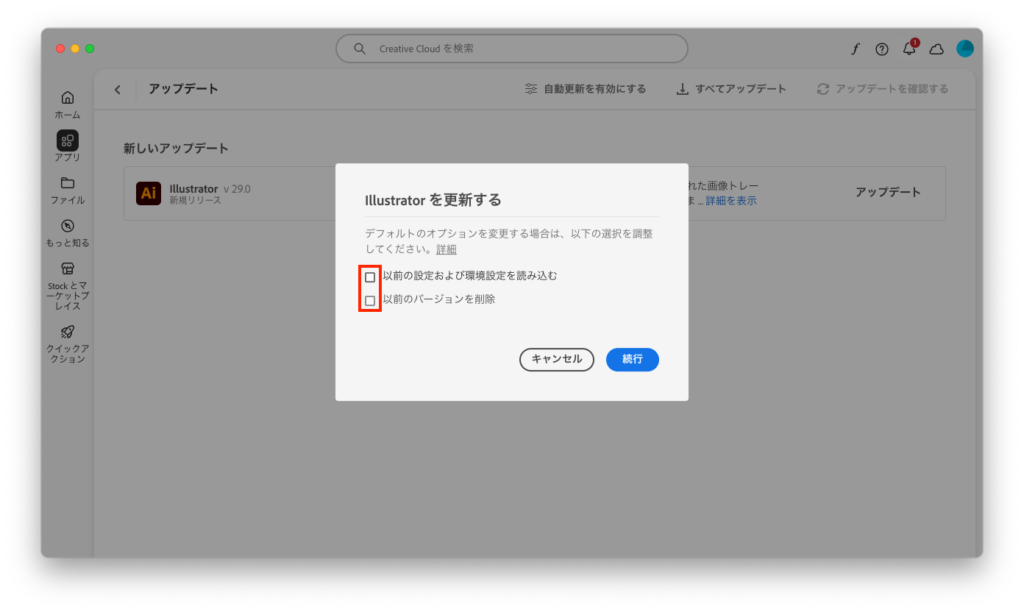Image resolution: width=1024 pixels, height=612 pixels.
Task: Click the help question mark icon
Action: click(881, 49)
